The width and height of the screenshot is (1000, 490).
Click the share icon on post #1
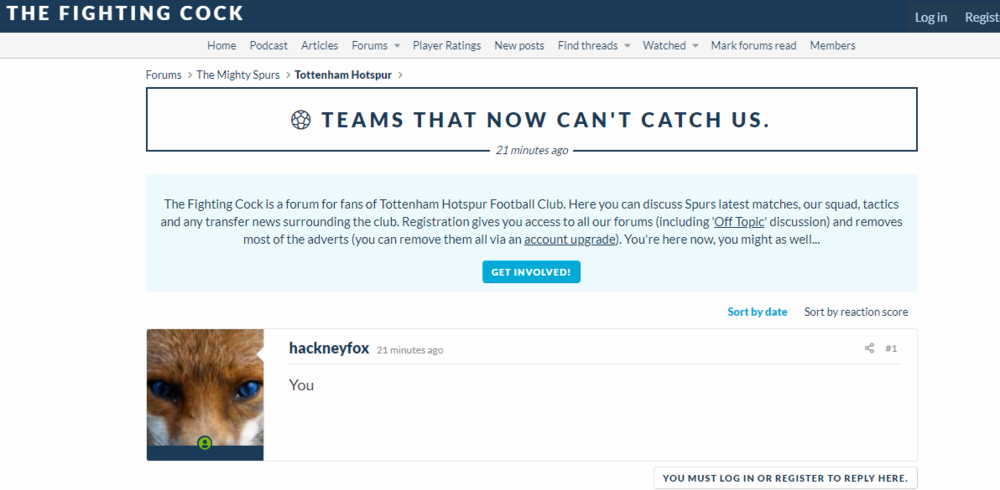[x=869, y=348]
